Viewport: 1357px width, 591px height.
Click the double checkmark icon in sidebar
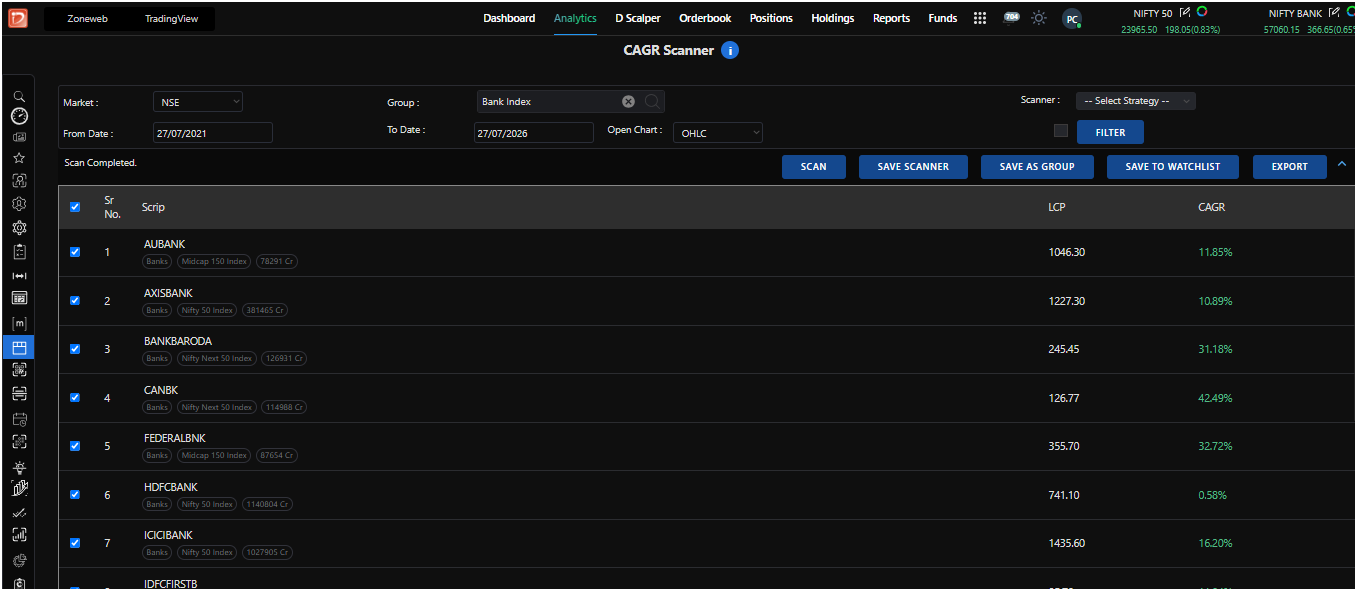[x=19, y=513]
